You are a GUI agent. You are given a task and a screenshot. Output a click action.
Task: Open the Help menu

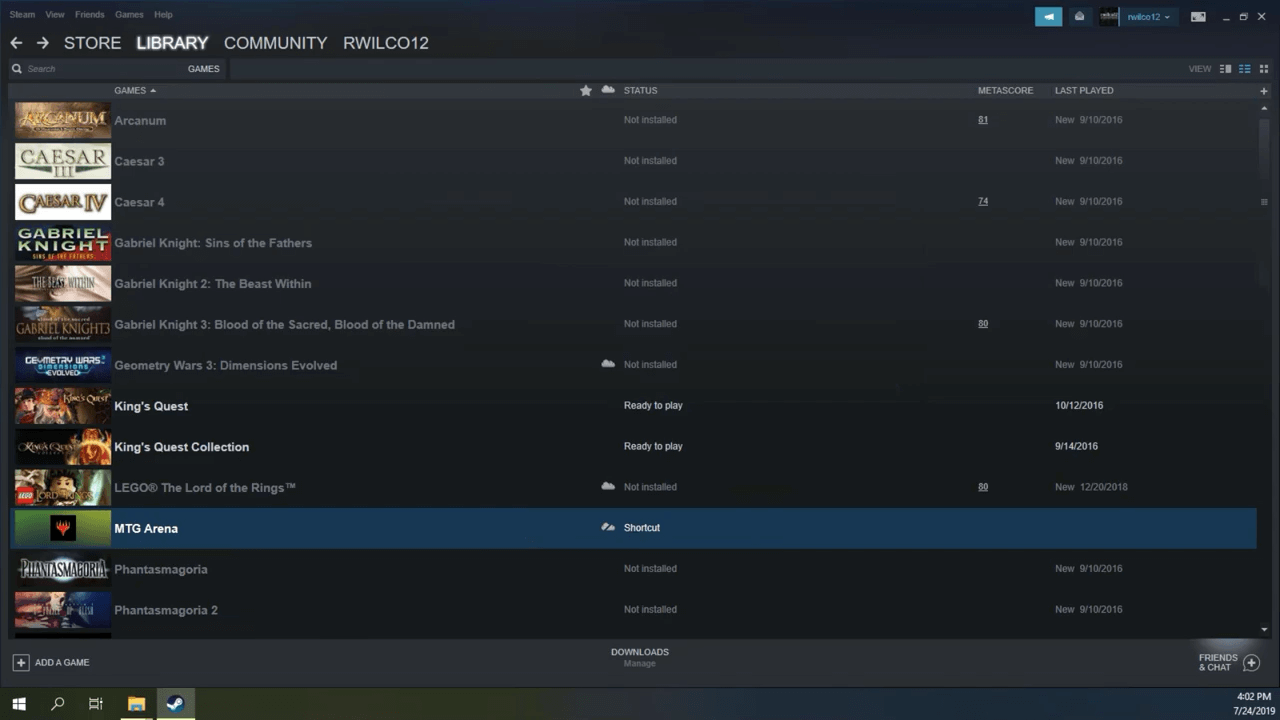[x=163, y=15]
